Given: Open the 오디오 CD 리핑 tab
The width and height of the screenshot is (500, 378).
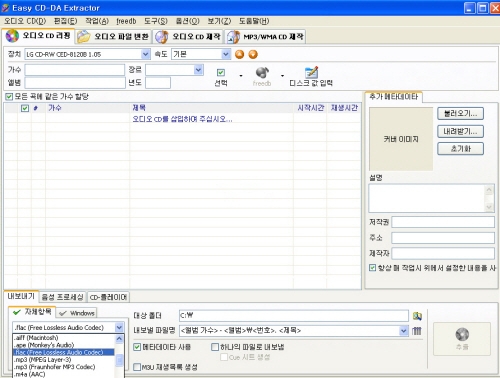Looking at the screenshot, I should coord(38,36).
